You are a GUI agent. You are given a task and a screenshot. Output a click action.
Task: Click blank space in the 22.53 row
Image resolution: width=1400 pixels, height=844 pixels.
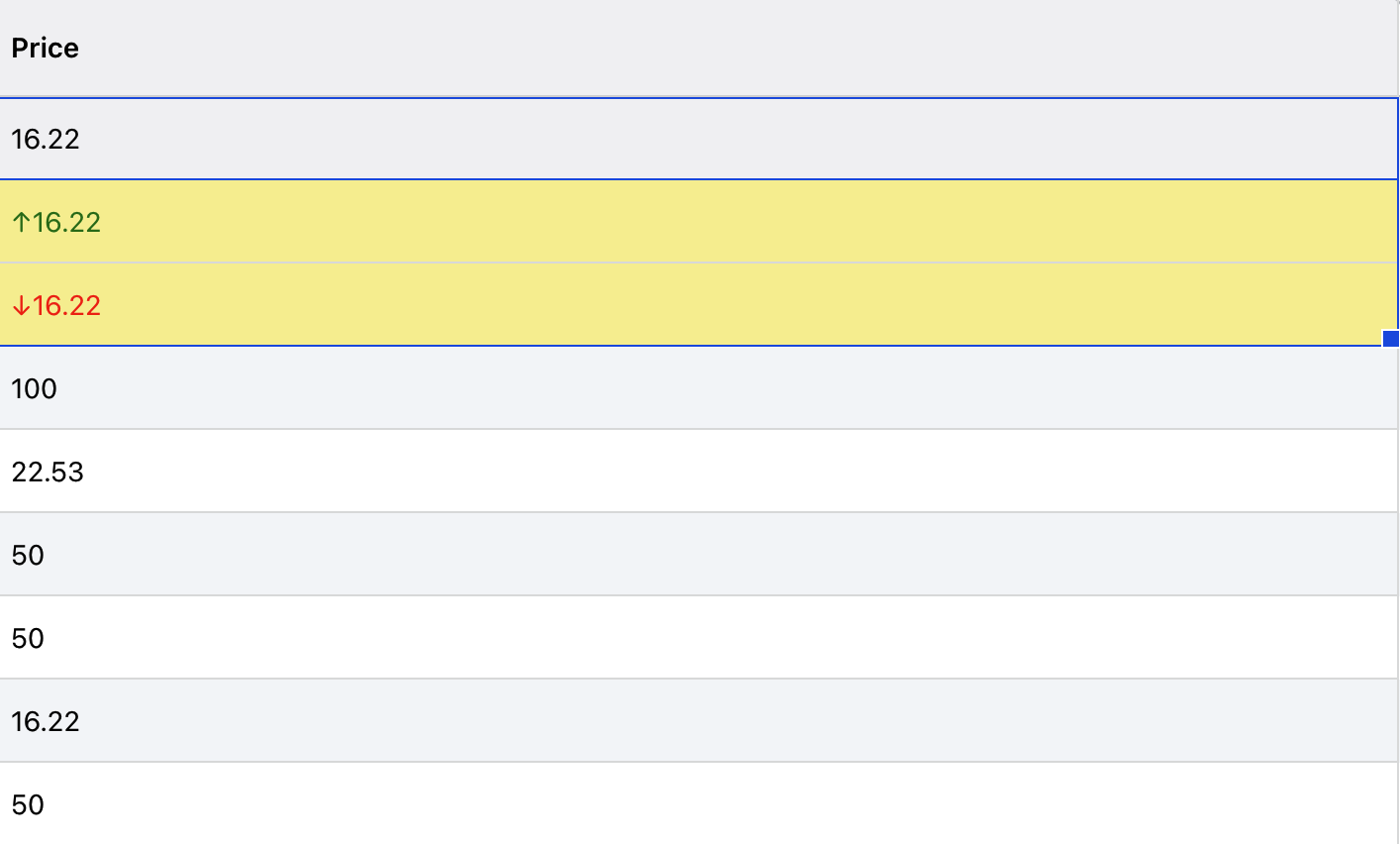pyautogui.click(x=693, y=472)
